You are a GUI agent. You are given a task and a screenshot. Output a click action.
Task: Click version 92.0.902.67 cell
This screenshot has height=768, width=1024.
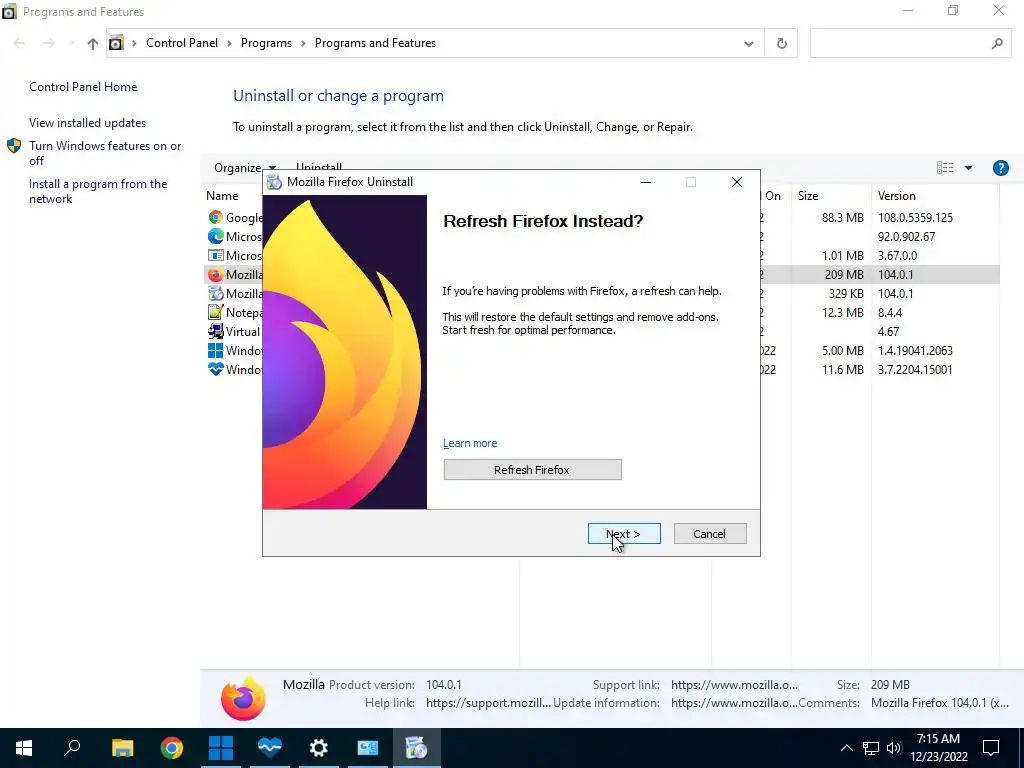click(906, 236)
